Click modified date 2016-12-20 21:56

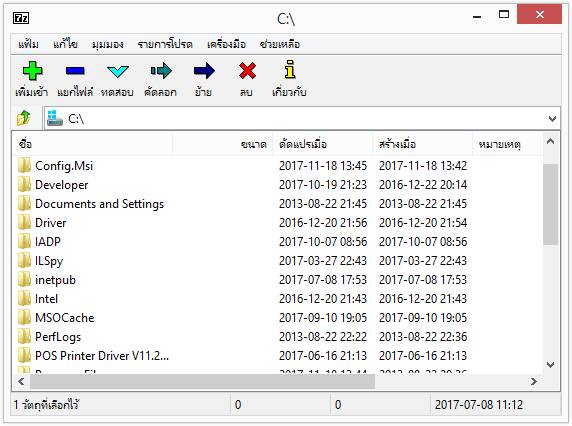(x=323, y=222)
